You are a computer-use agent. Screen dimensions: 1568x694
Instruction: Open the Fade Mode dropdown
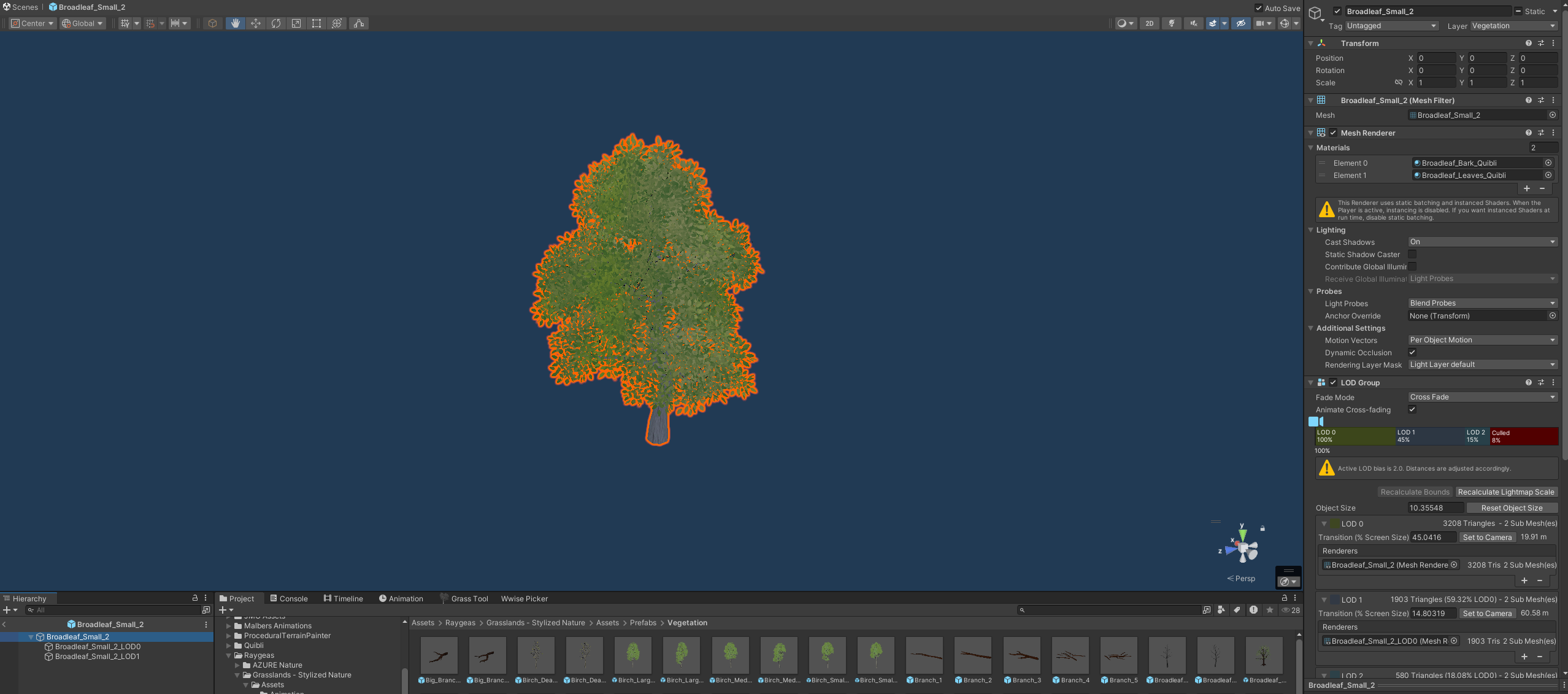1482,397
